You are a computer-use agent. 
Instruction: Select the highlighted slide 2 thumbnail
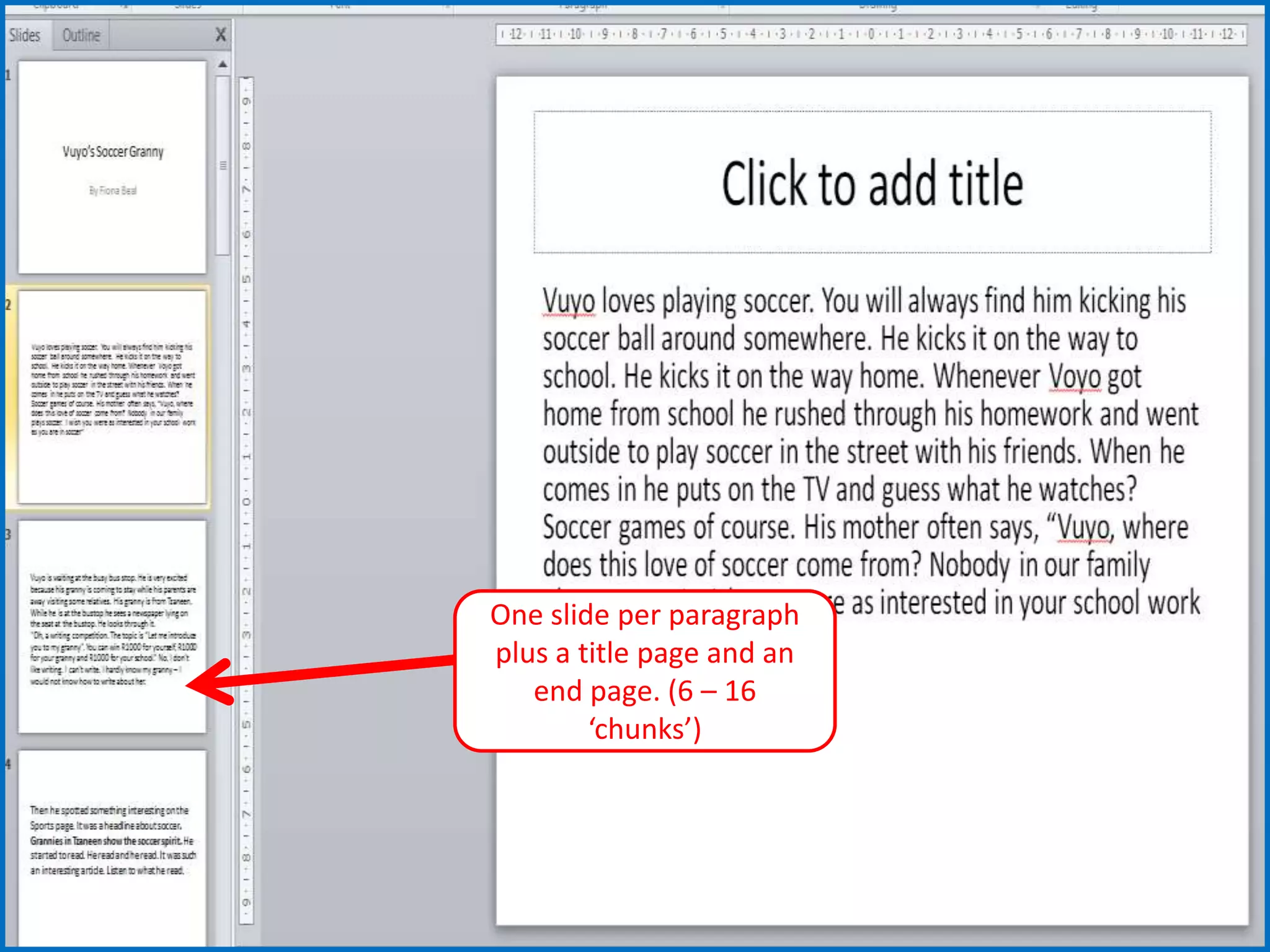pyautogui.click(x=112, y=397)
